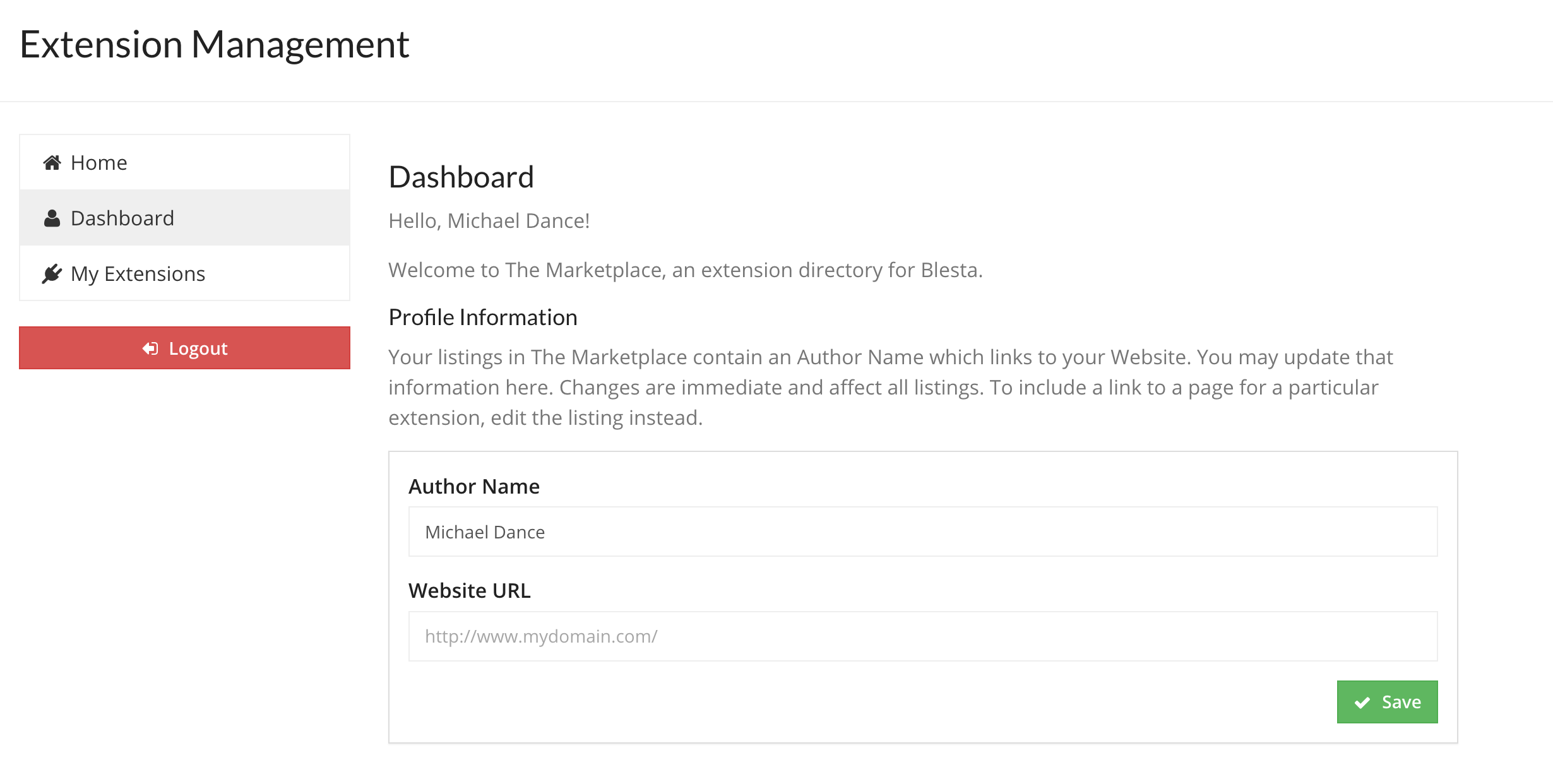Click the Website URL label
This screenshot has height=784, width=1553.
coord(469,591)
